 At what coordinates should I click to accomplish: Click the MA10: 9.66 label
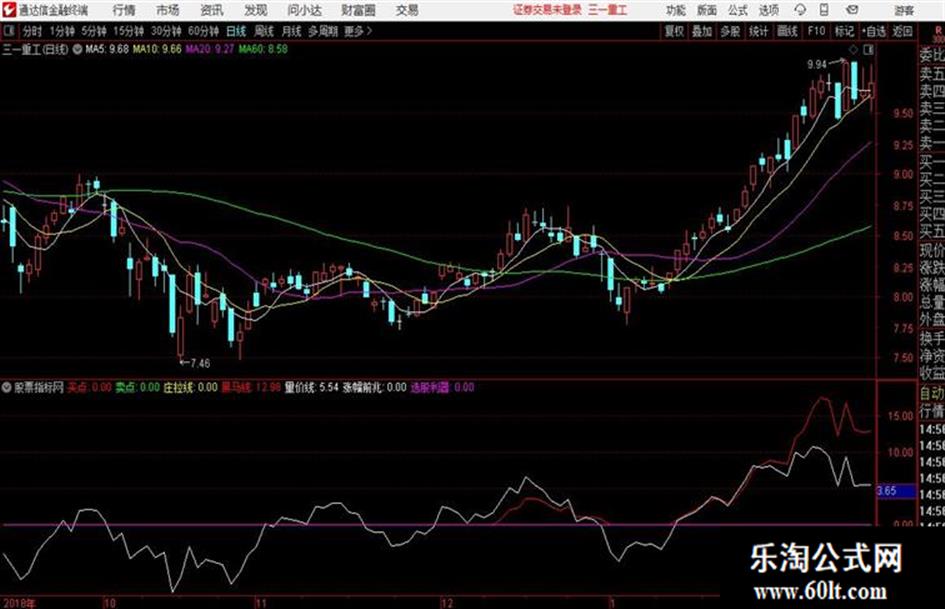(157, 49)
